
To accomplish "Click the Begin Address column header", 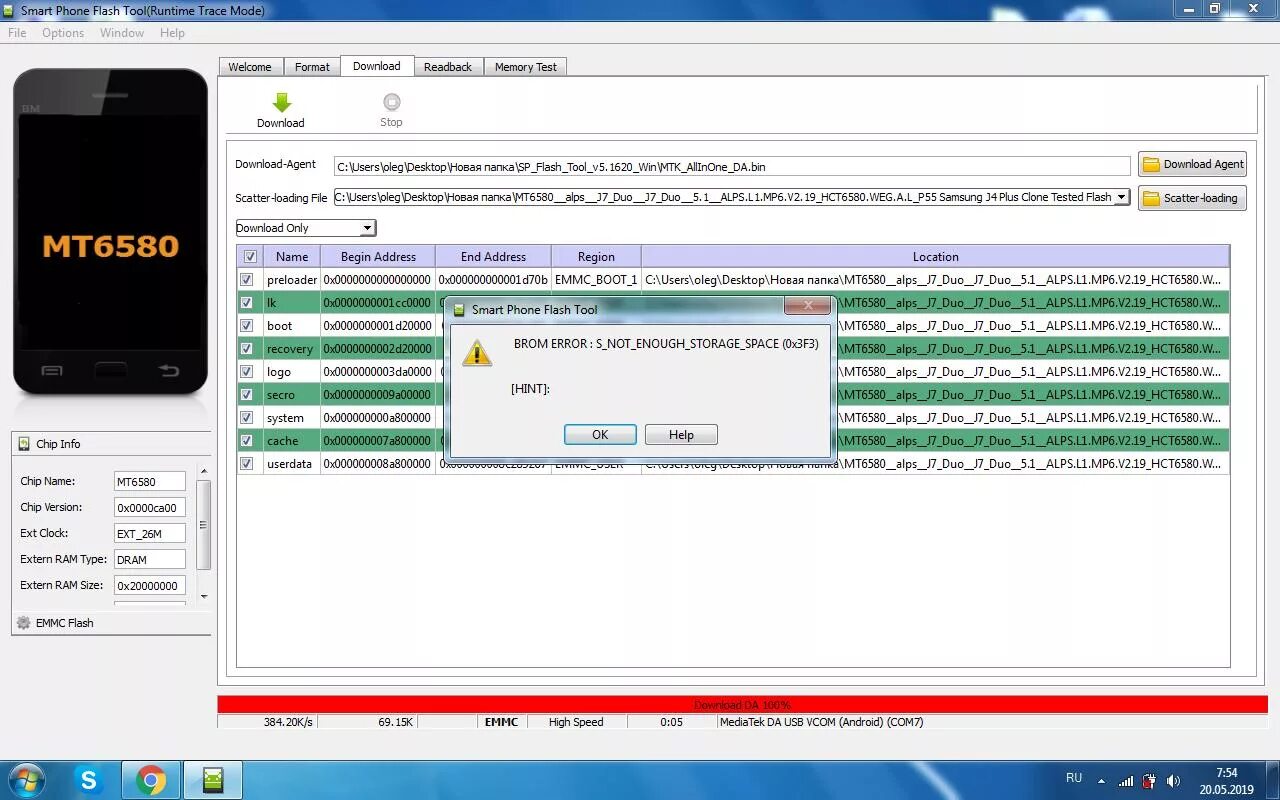I will 378,257.
